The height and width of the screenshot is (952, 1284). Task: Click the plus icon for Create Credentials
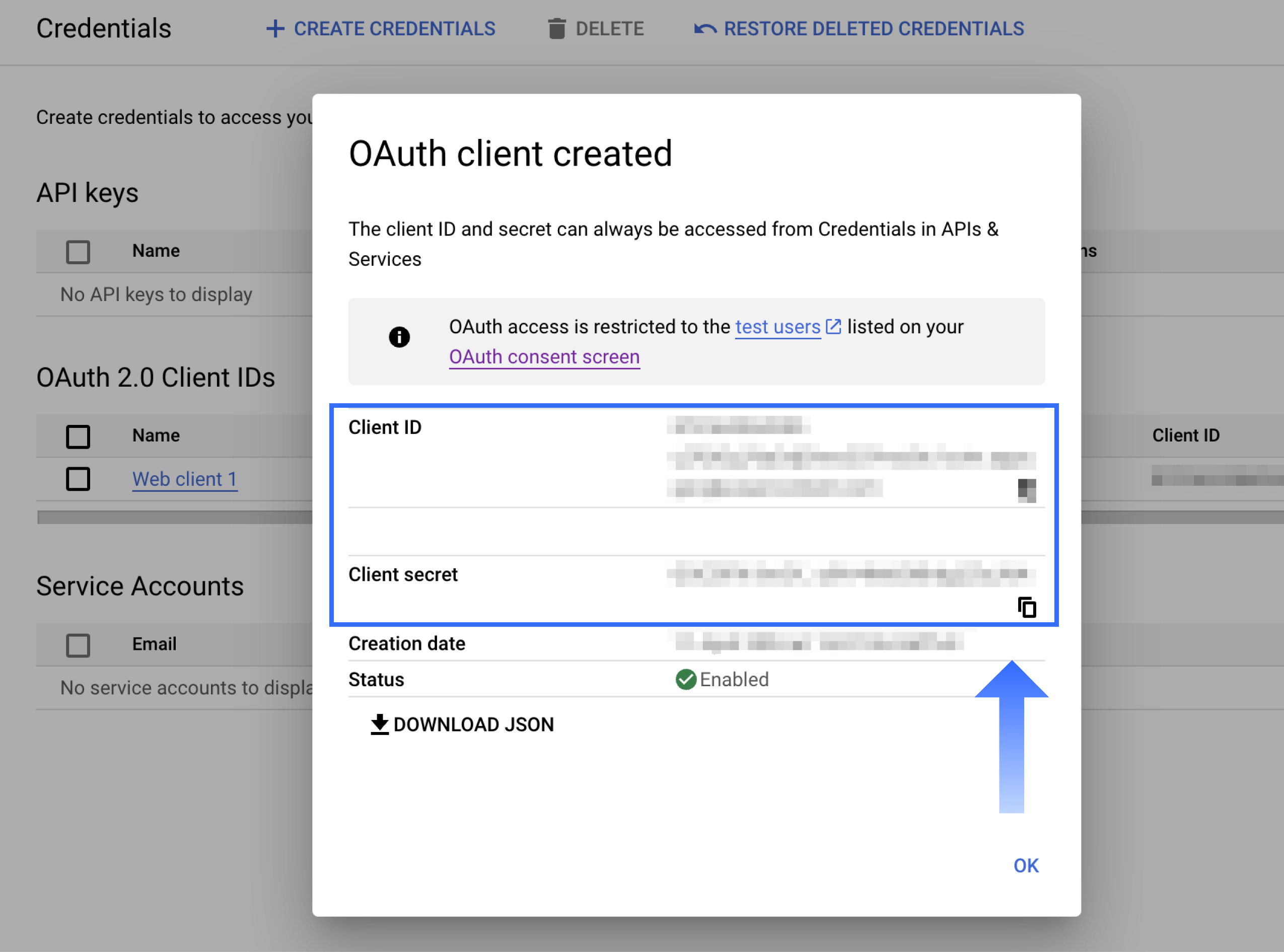275,29
